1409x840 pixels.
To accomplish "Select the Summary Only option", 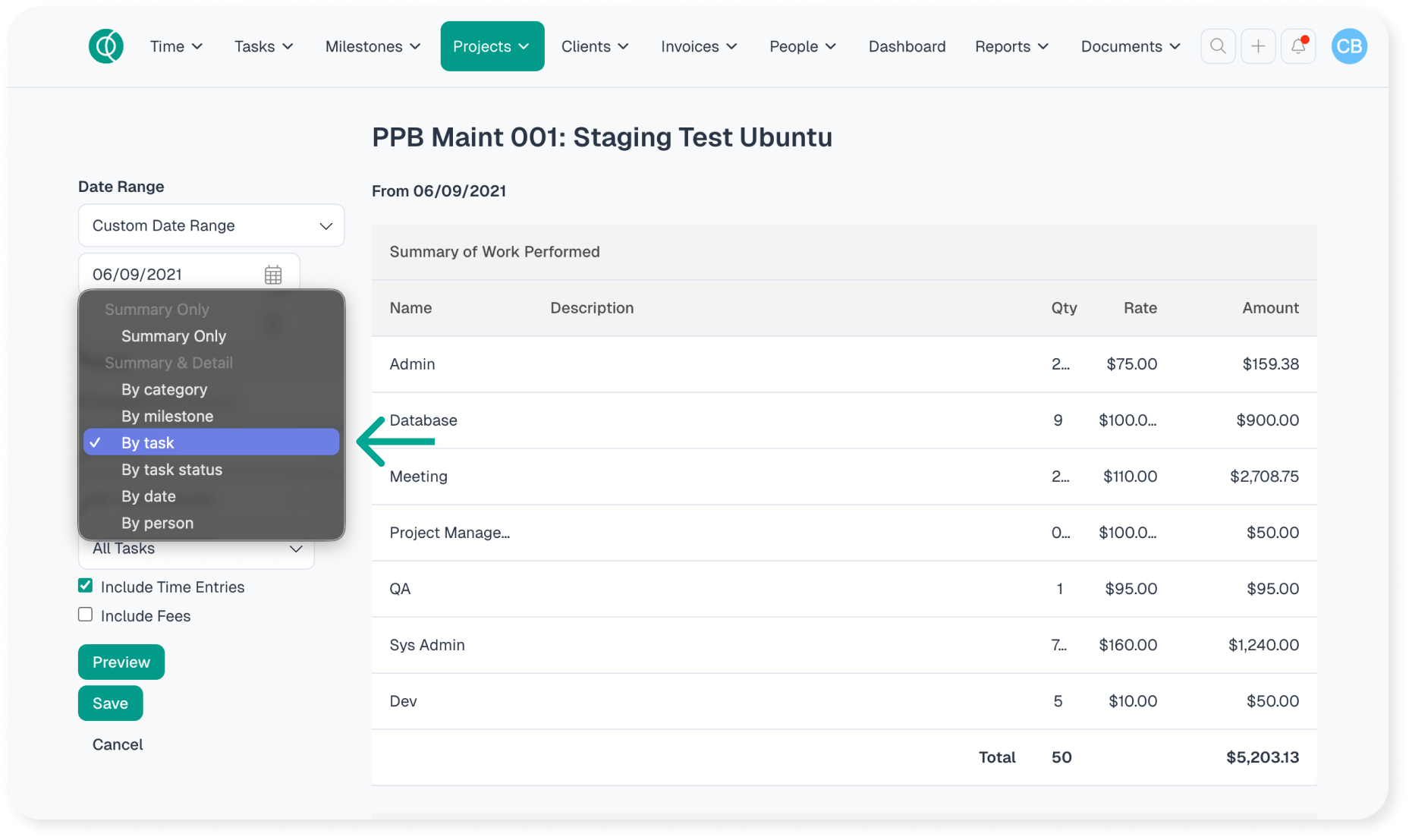I will 174,336.
